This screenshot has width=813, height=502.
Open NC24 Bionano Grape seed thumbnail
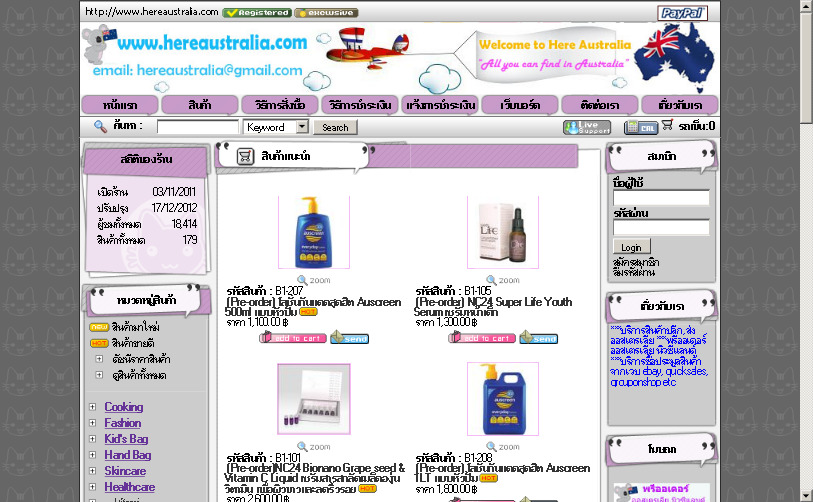pyautogui.click(x=314, y=399)
